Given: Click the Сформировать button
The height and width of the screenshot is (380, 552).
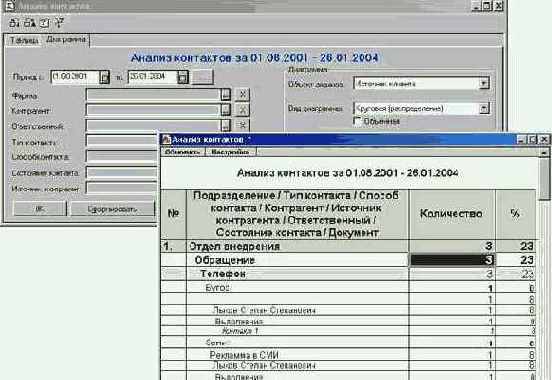Looking at the screenshot, I should [x=113, y=209].
